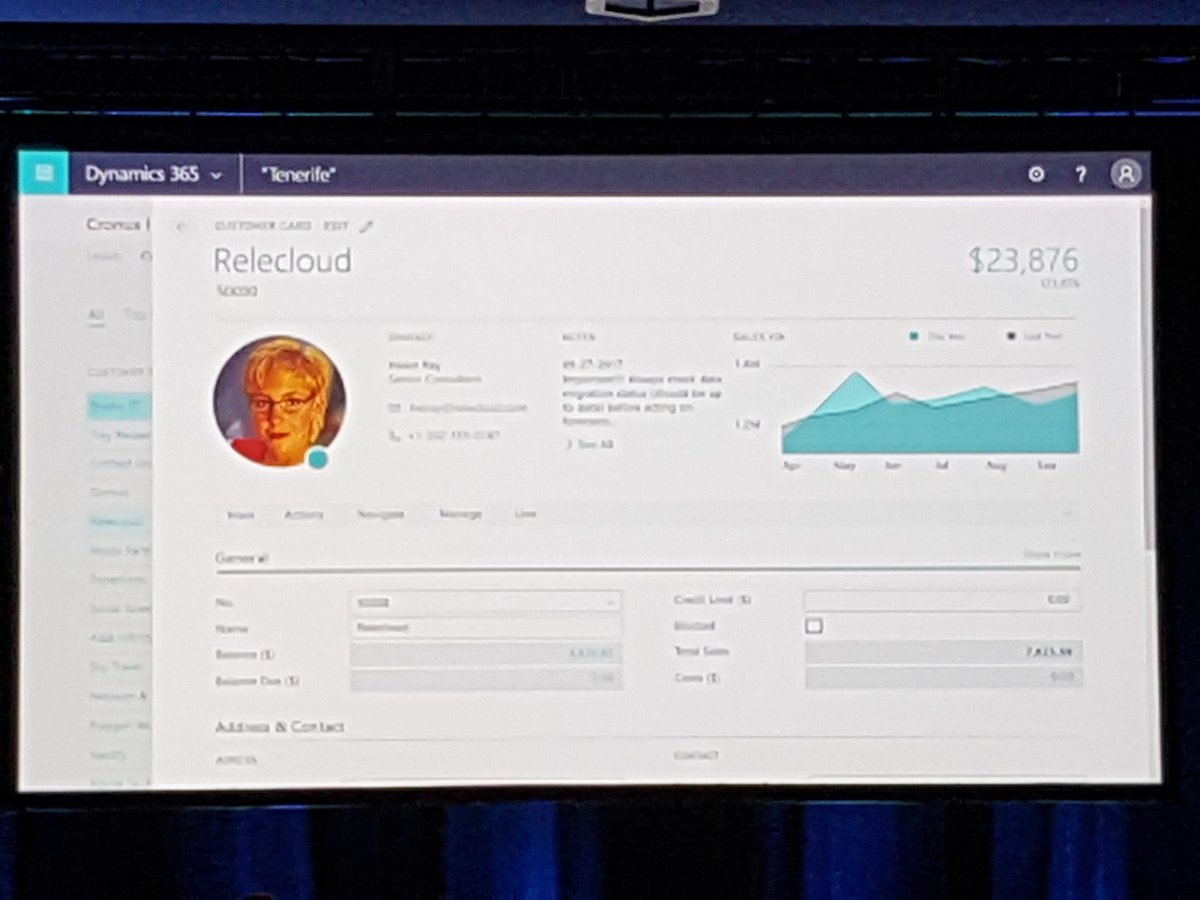Open the user account avatar icon
The height and width of the screenshot is (900, 1200).
click(x=1126, y=174)
